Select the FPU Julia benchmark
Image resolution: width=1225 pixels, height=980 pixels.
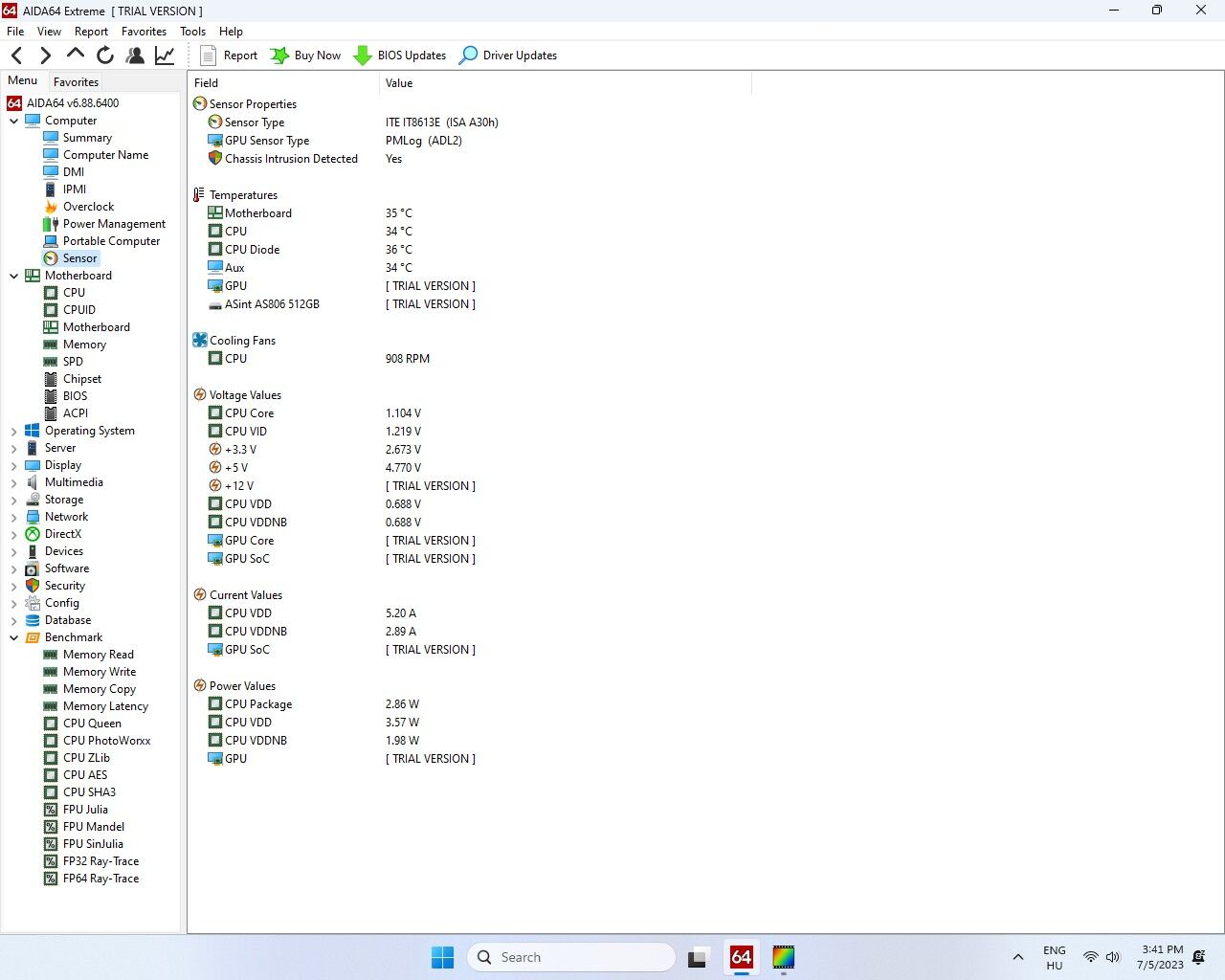point(85,810)
